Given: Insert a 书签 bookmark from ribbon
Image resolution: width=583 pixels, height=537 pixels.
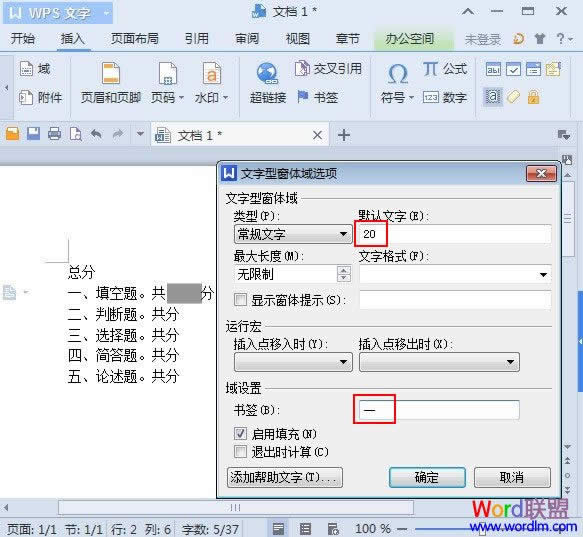Looking at the screenshot, I should click(x=318, y=97).
